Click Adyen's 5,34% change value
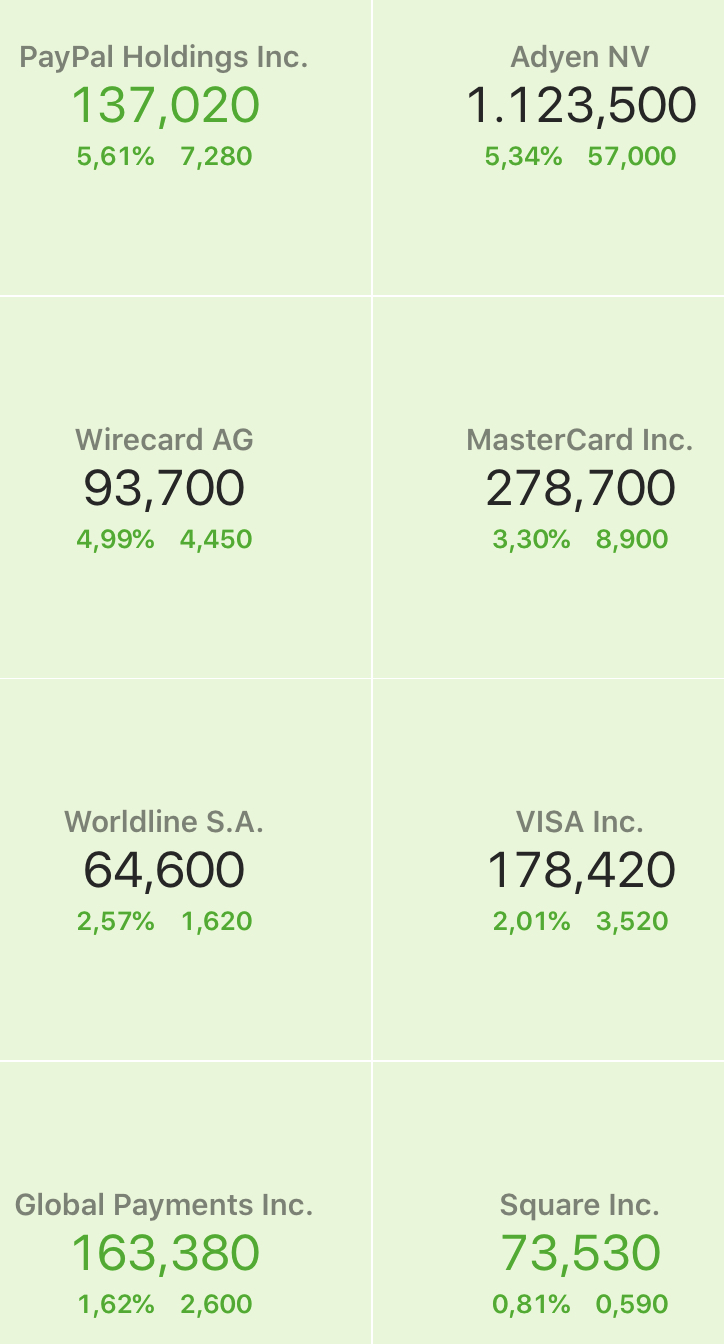Viewport: 724px width, 1344px height. click(x=523, y=156)
